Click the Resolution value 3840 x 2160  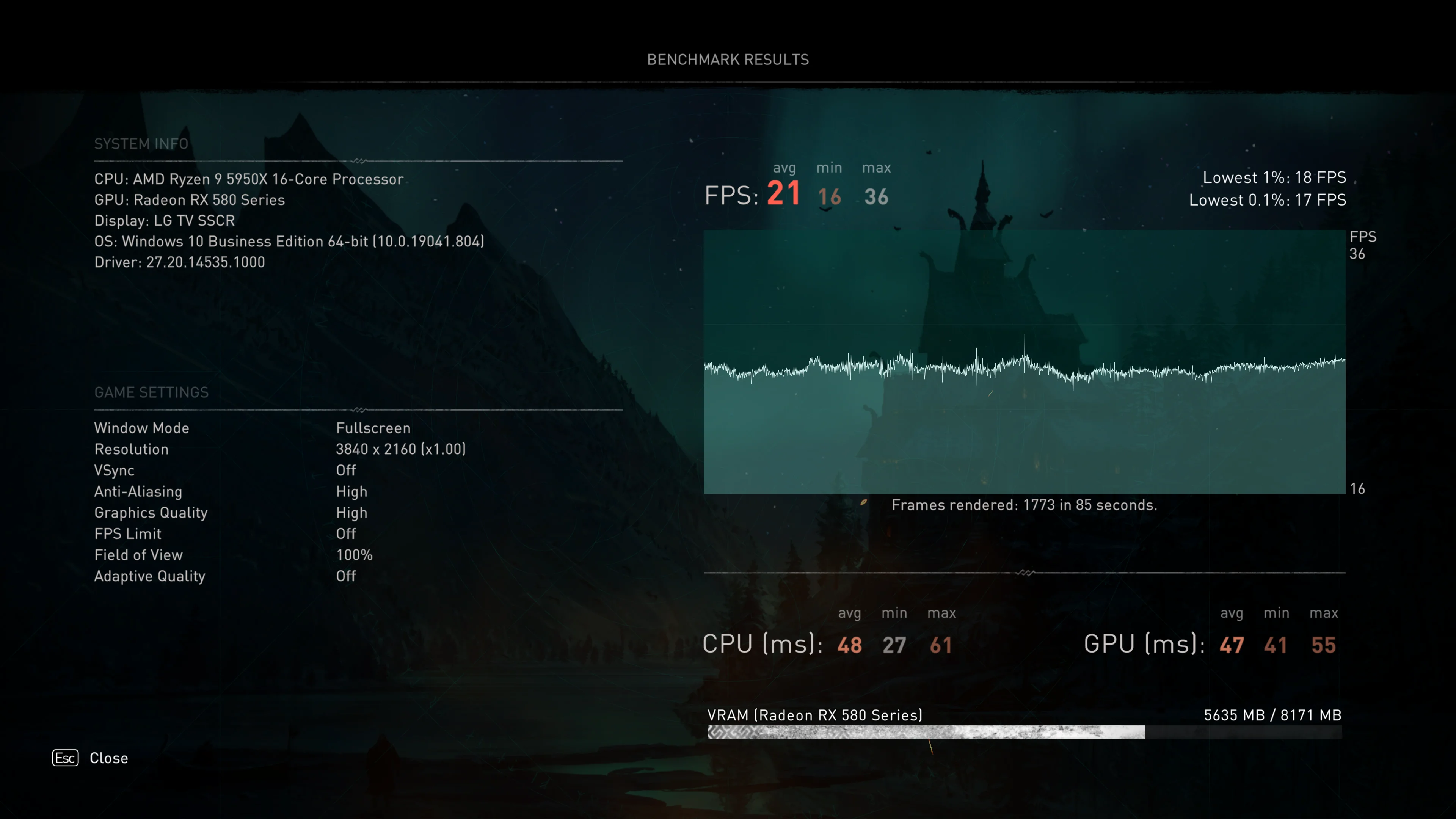click(401, 449)
